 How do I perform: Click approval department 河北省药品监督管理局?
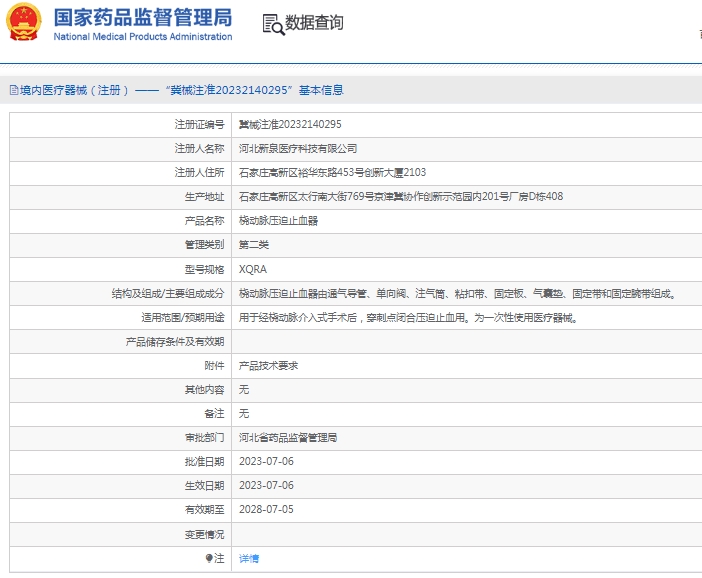pyautogui.click(x=288, y=437)
